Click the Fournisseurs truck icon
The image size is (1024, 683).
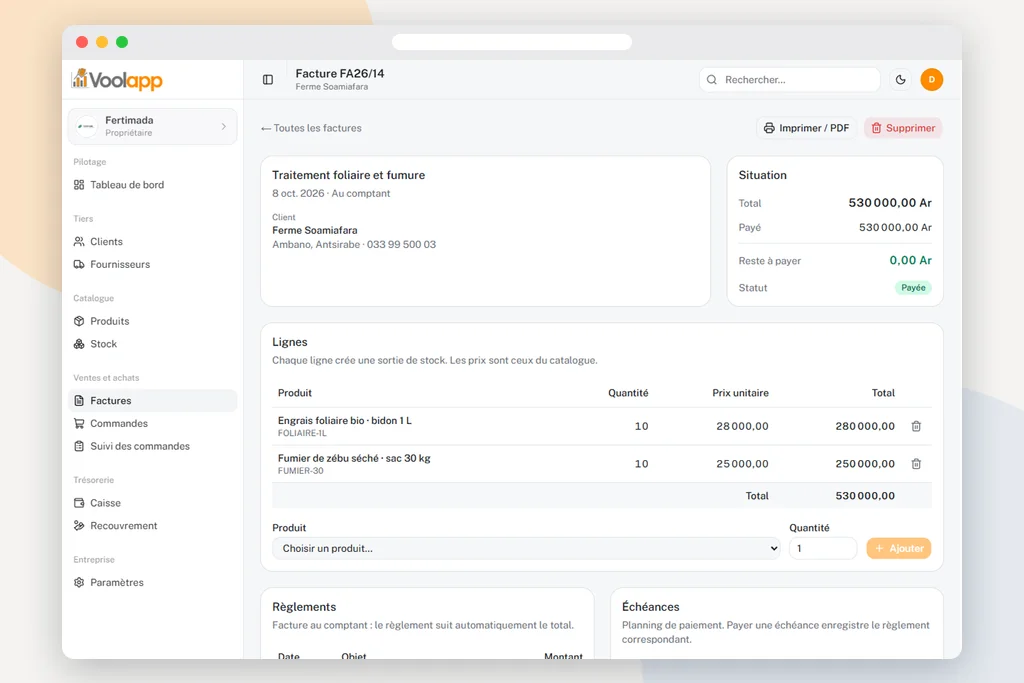pos(79,264)
